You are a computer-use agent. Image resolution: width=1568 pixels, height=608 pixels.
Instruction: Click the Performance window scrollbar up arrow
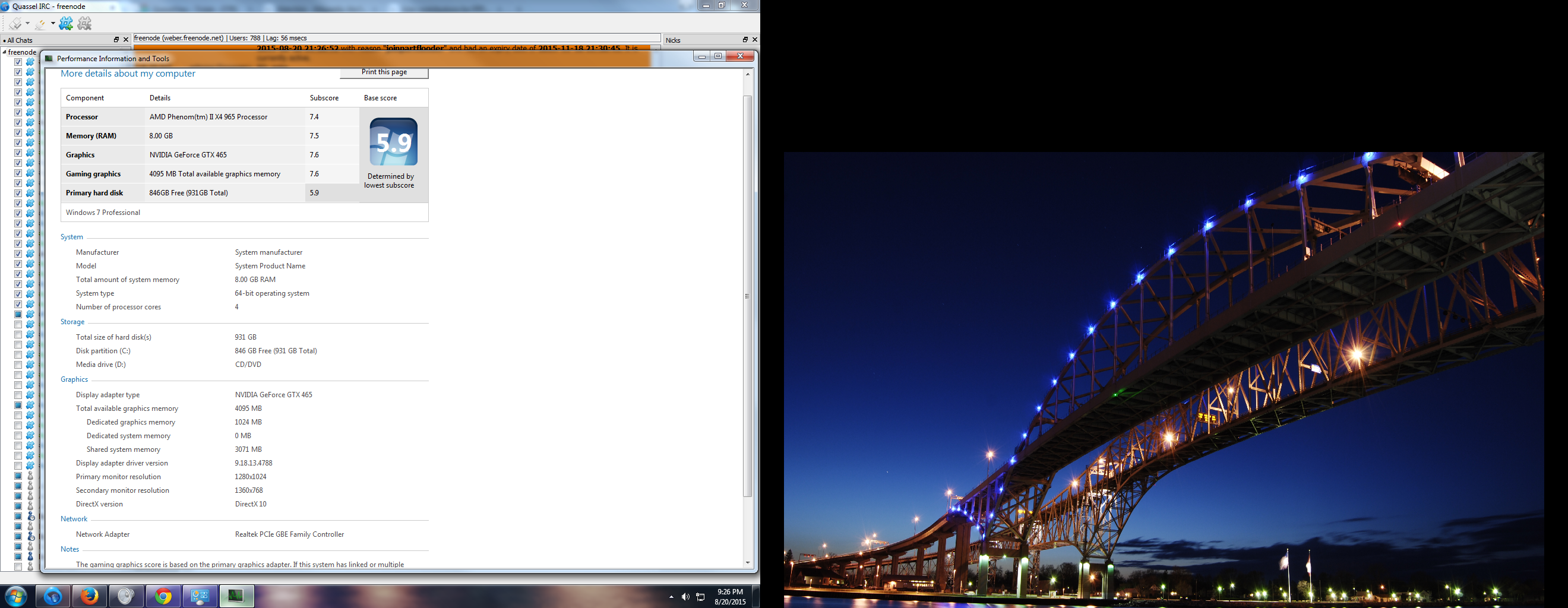point(748,74)
